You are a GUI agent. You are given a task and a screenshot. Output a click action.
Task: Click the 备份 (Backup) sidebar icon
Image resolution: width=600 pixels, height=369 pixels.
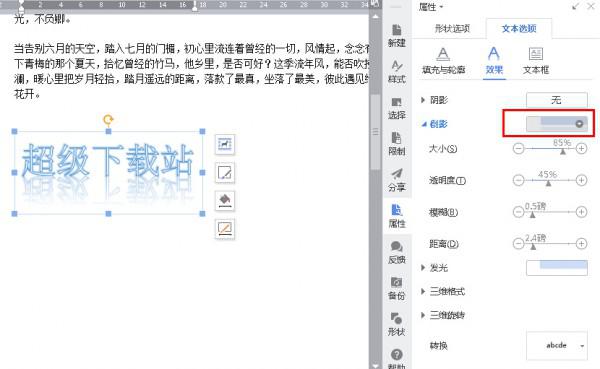pos(397,289)
